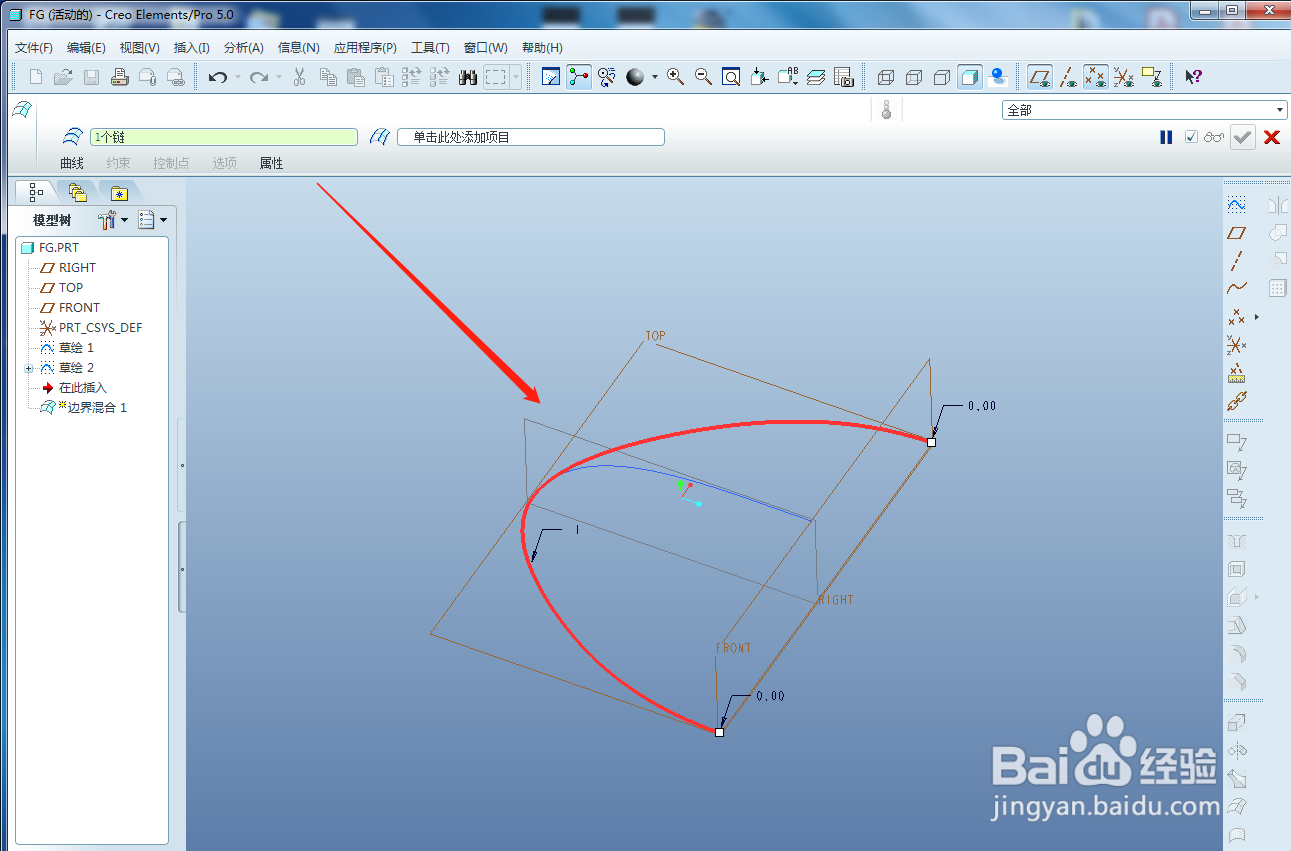Zoom out with the magnifier minus icon
The height and width of the screenshot is (851, 1291).
click(704, 77)
